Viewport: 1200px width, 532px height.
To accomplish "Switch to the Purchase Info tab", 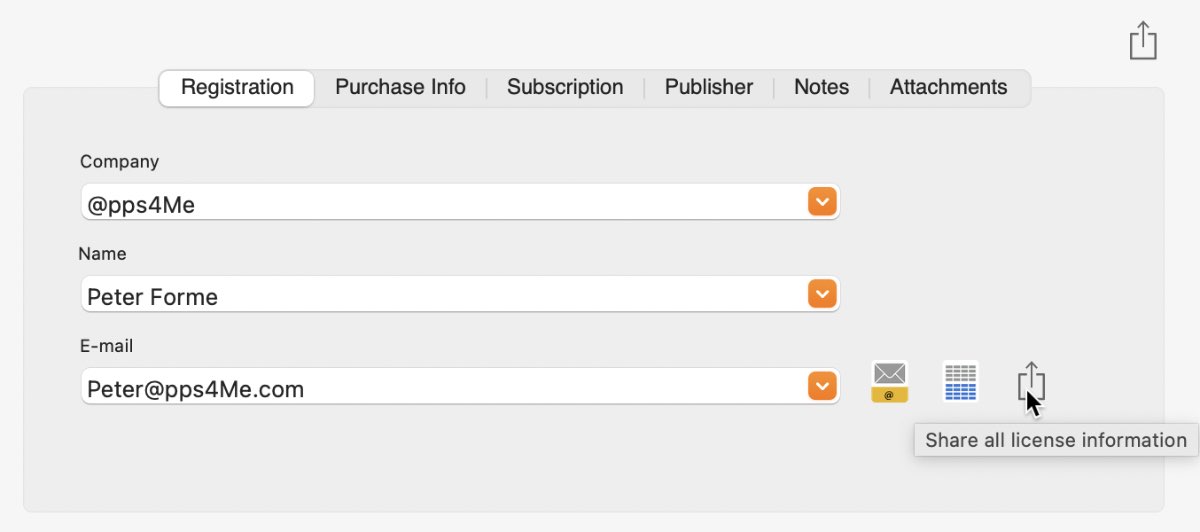I will [400, 88].
